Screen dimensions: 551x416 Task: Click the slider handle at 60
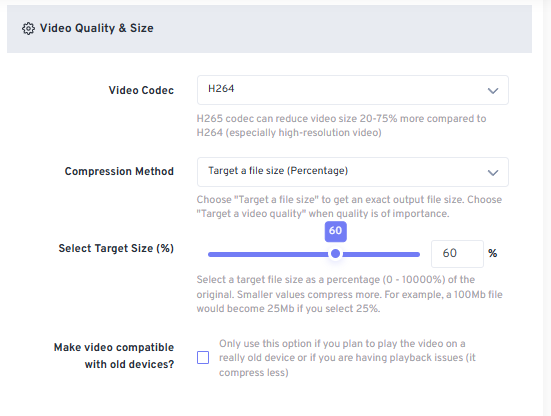click(x=336, y=254)
